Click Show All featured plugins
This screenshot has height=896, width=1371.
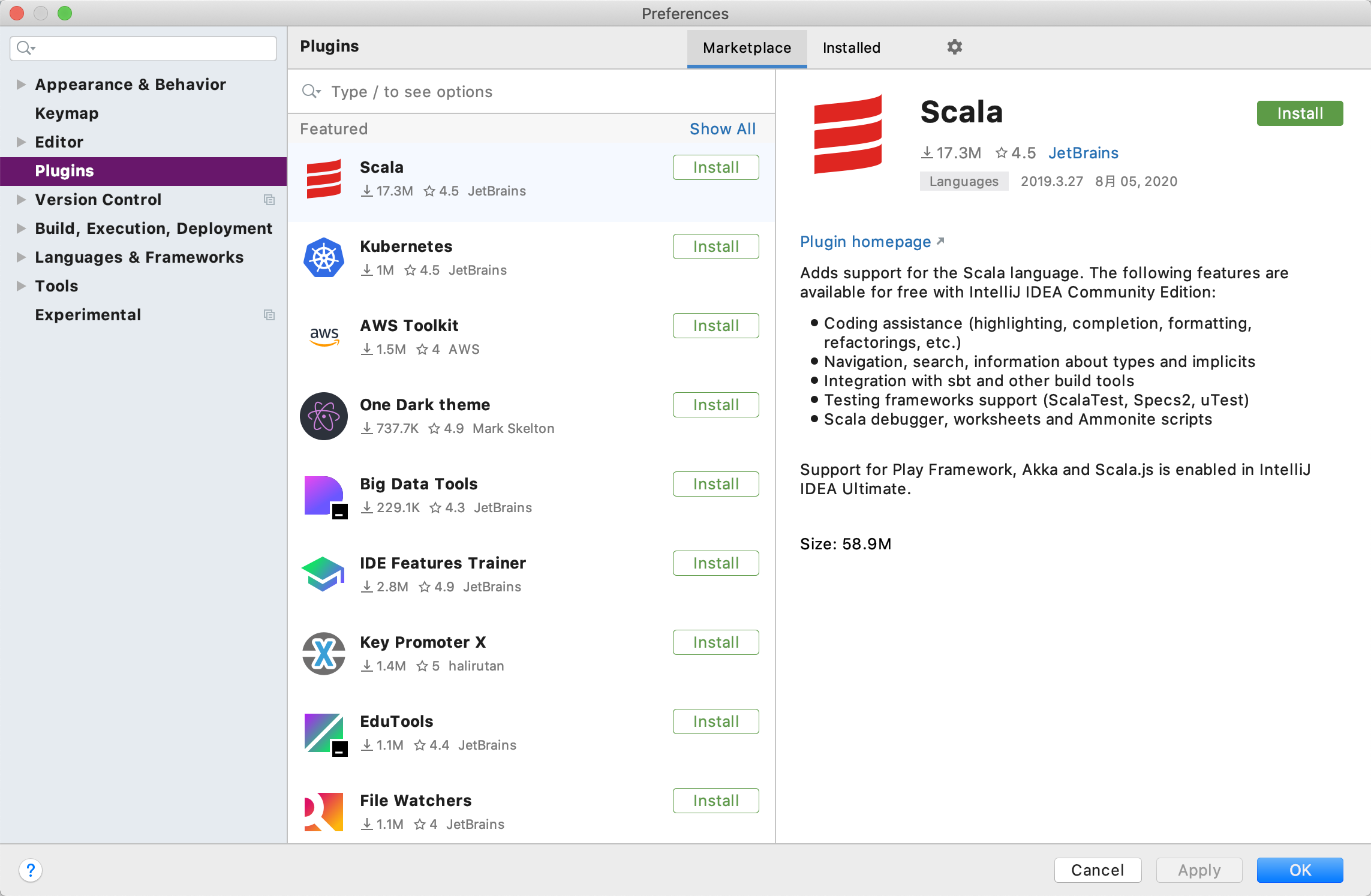tap(722, 129)
